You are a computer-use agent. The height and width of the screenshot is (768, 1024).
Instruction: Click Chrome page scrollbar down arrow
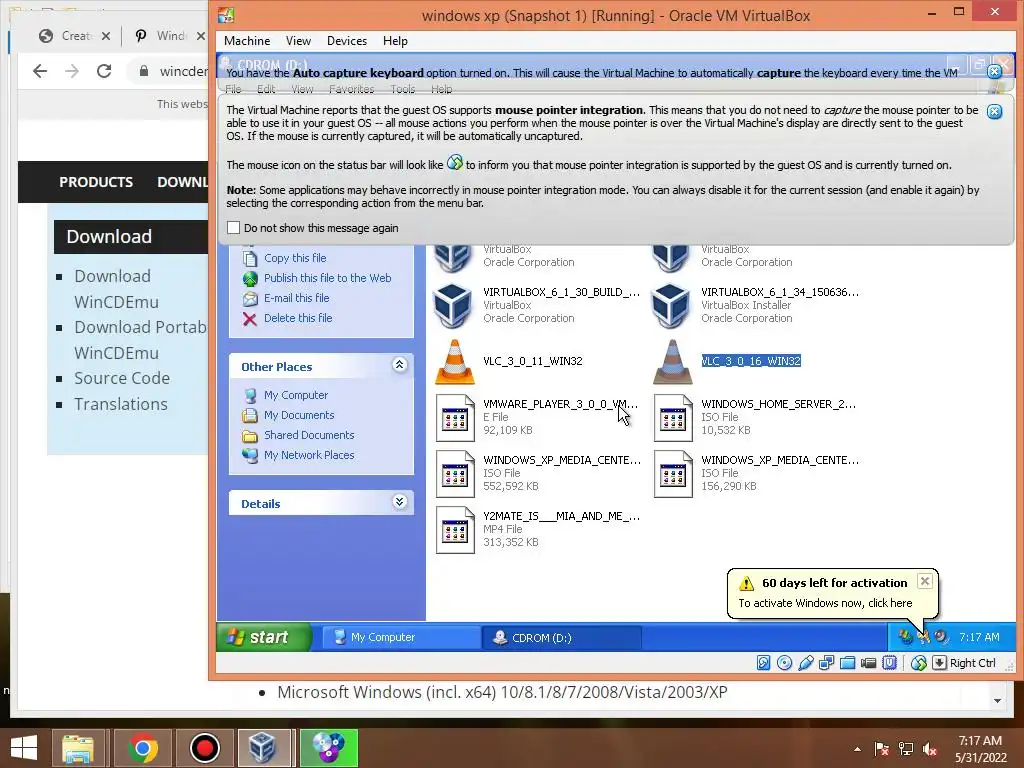click(997, 701)
